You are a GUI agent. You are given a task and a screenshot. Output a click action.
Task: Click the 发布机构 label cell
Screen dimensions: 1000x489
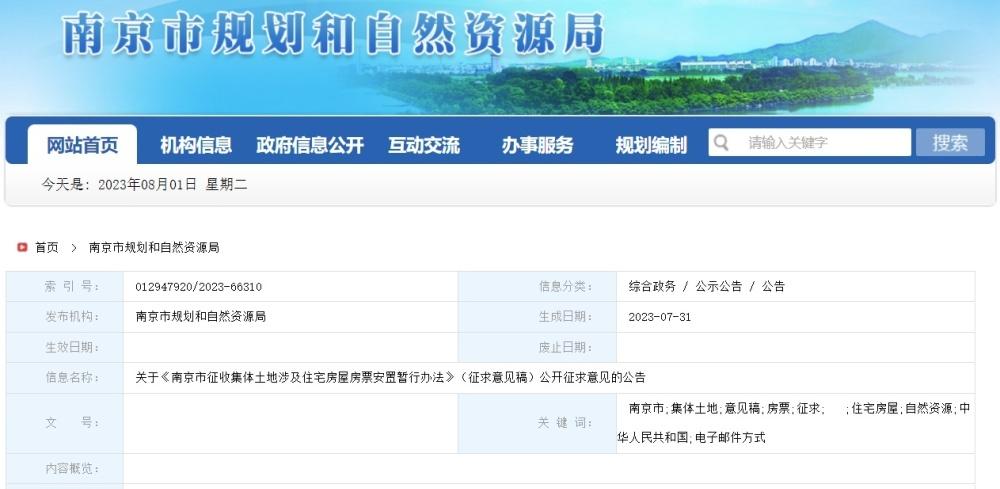coord(65,317)
